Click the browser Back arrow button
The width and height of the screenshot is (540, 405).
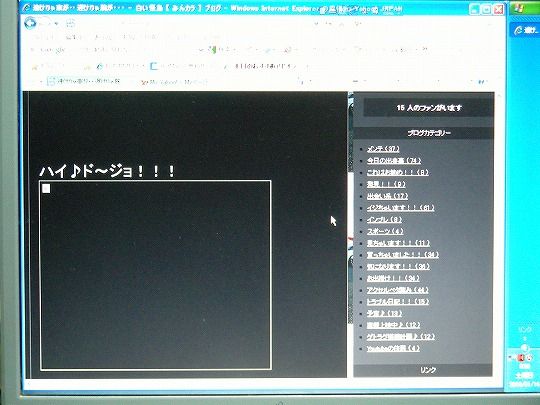[30, 23]
